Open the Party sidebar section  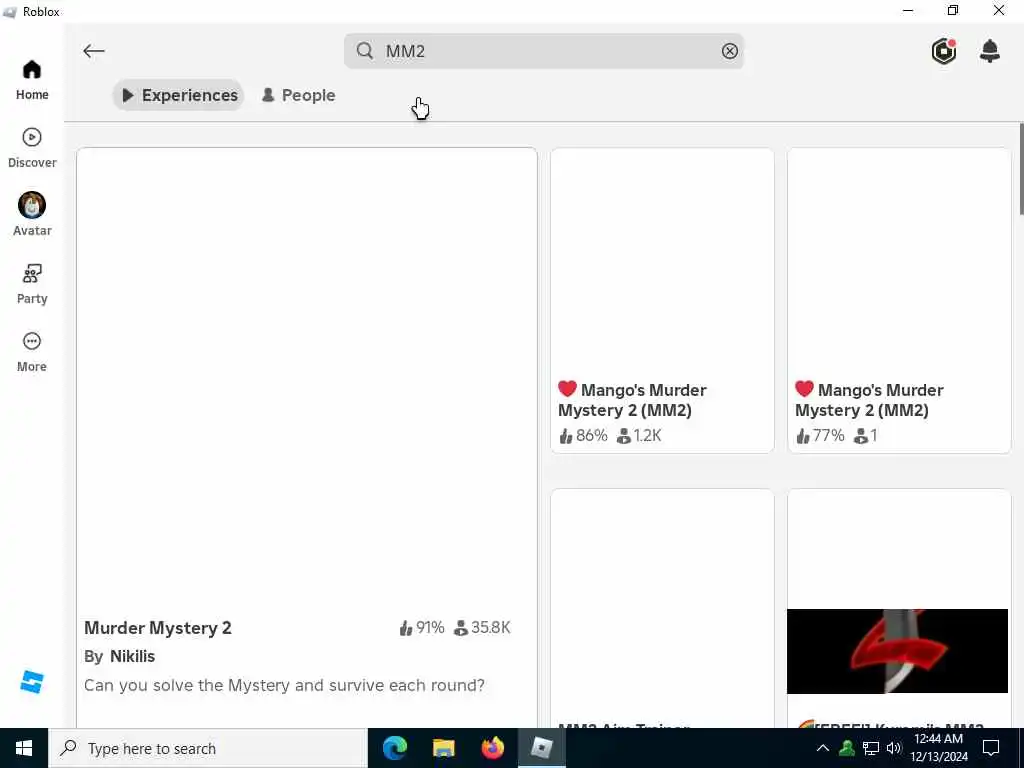(32, 284)
